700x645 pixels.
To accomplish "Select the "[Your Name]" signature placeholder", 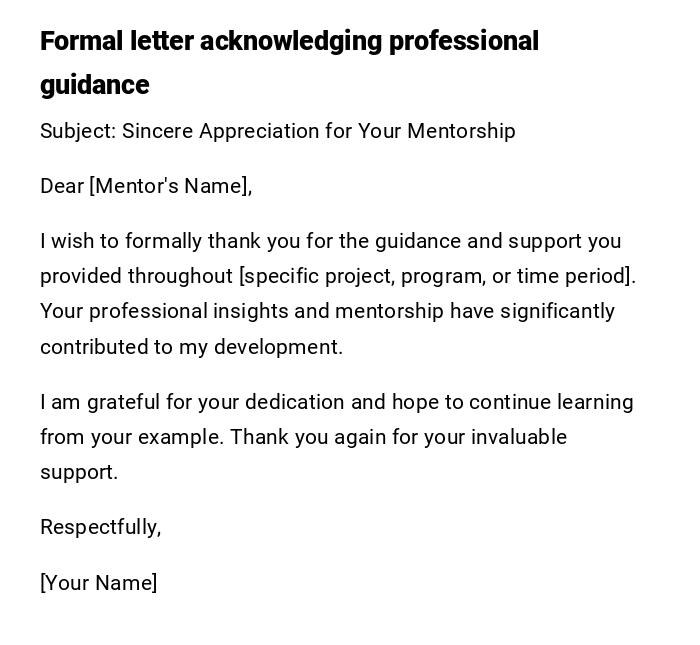I will coord(98,583).
